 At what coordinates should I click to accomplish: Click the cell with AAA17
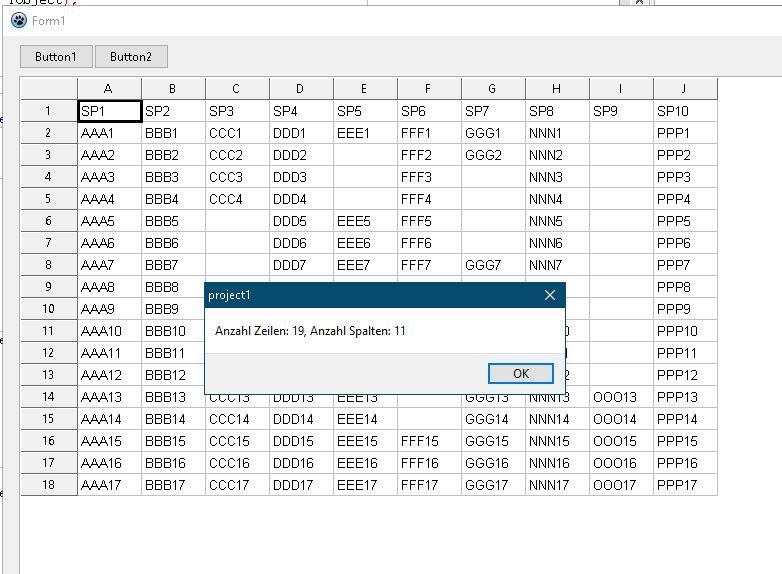109,485
